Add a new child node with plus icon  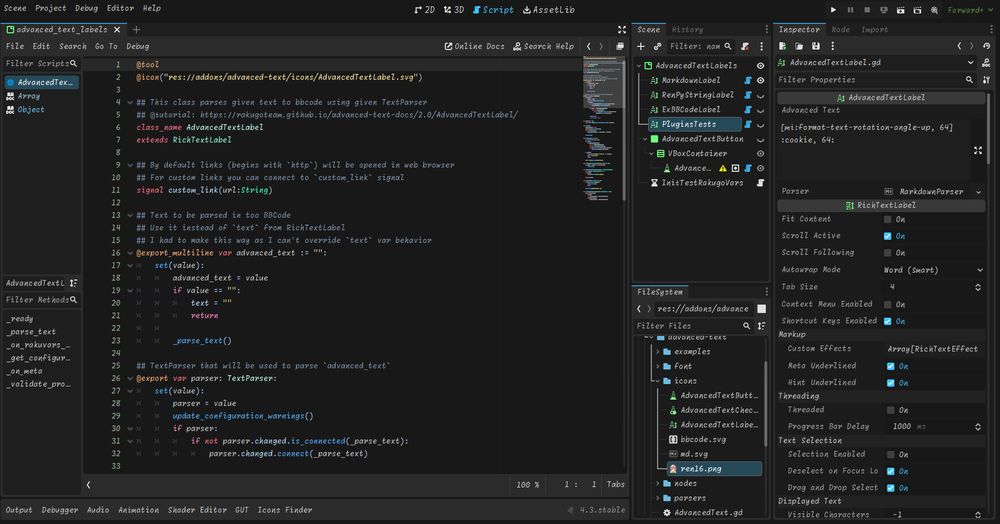(x=641, y=46)
